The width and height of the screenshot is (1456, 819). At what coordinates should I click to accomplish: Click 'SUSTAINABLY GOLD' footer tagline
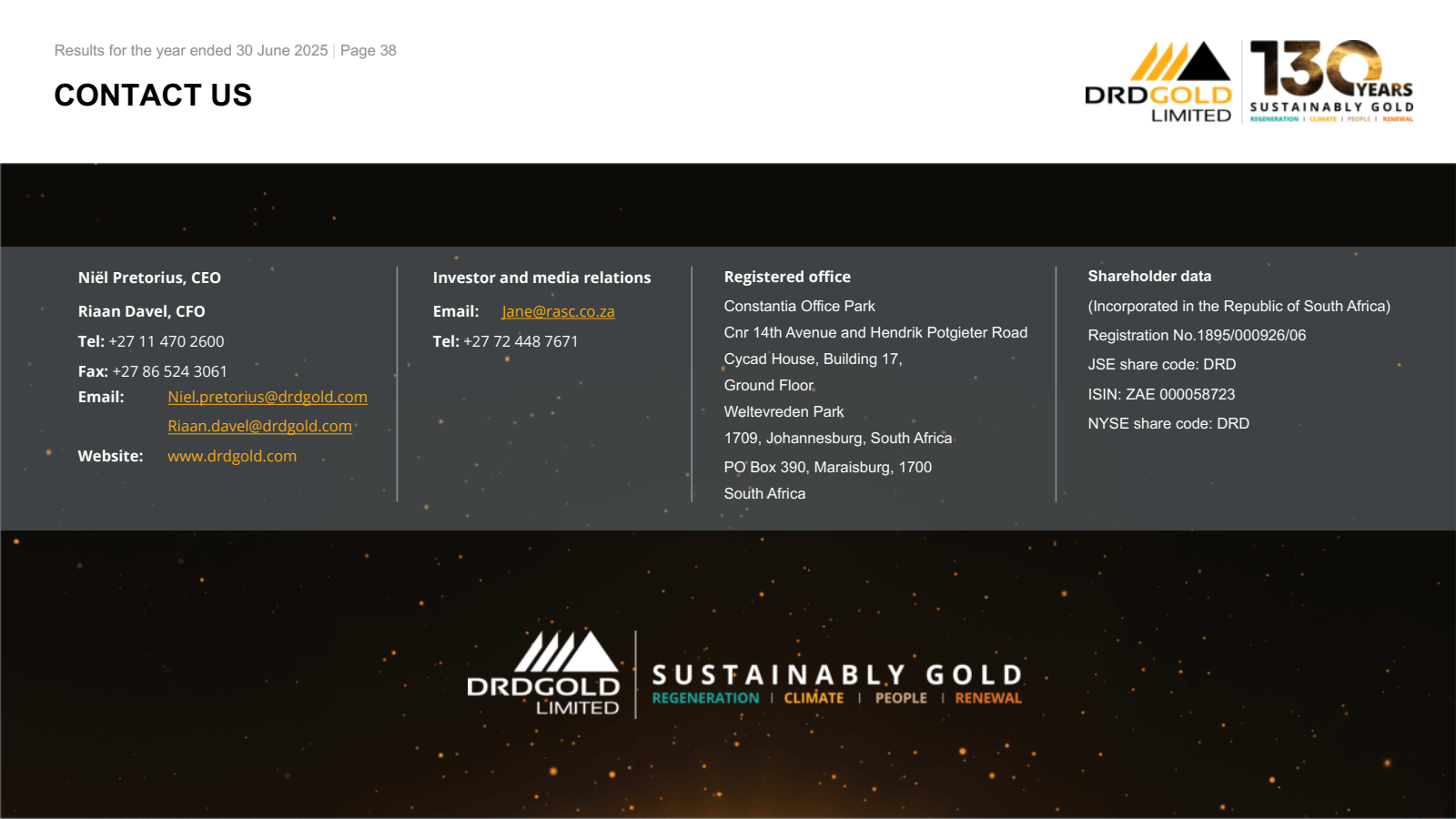[837, 675]
